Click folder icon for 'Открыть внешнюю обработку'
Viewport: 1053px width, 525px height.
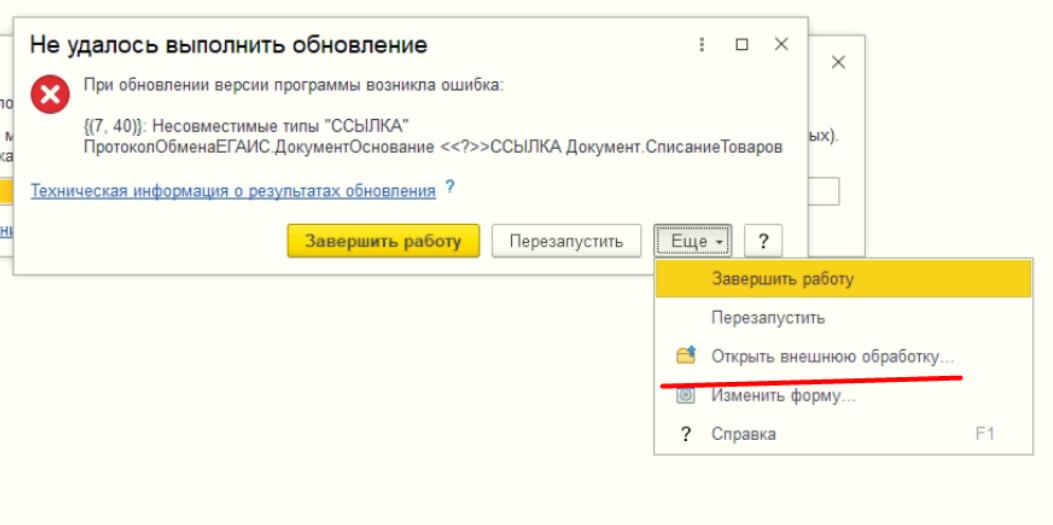[x=685, y=356]
